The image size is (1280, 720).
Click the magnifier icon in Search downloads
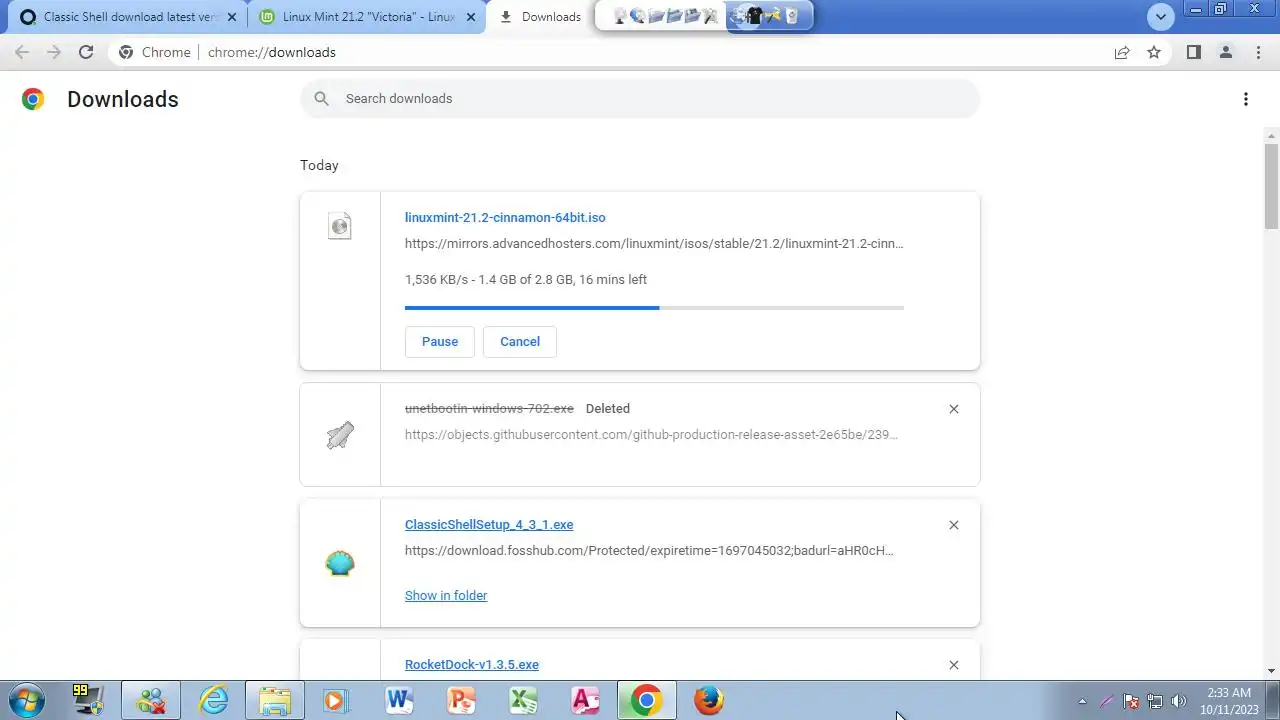(321, 98)
